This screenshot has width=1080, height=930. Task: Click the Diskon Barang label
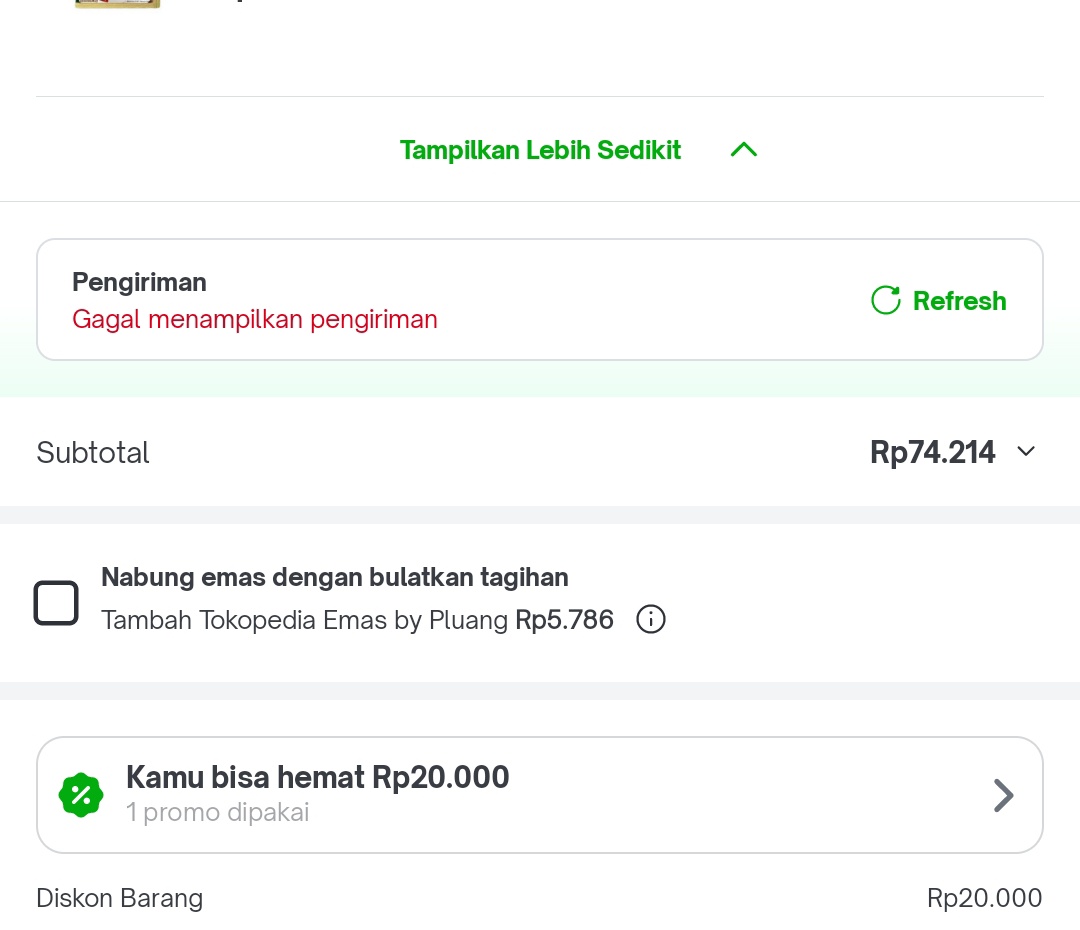click(120, 898)
